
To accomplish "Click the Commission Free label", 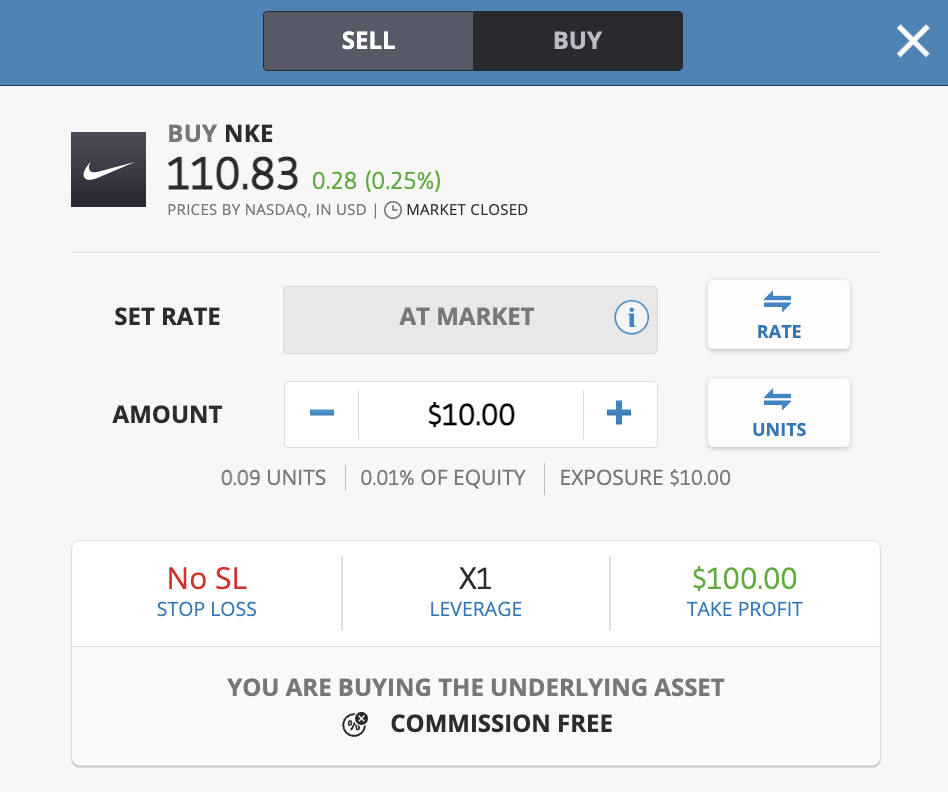I will [x=501, y=724].
